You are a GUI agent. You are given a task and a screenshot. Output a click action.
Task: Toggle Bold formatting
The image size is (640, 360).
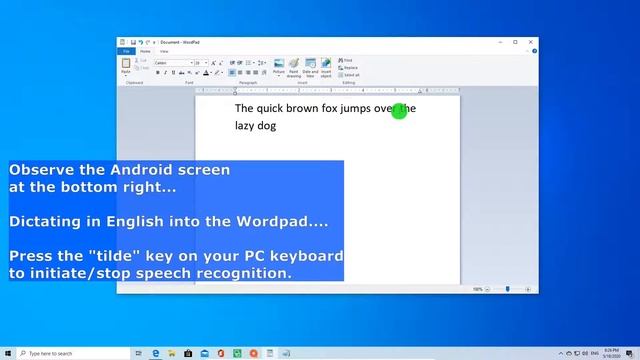click(158, 73)
